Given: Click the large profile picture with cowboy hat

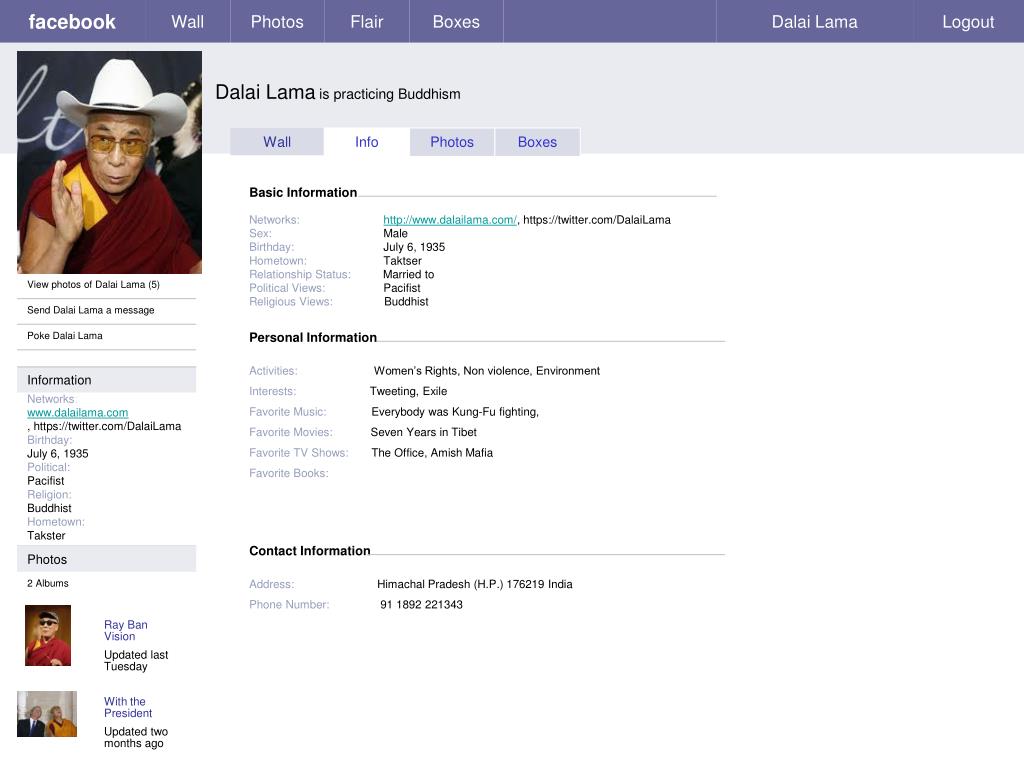Looking at the screenshot, I should tap(109, 162).
